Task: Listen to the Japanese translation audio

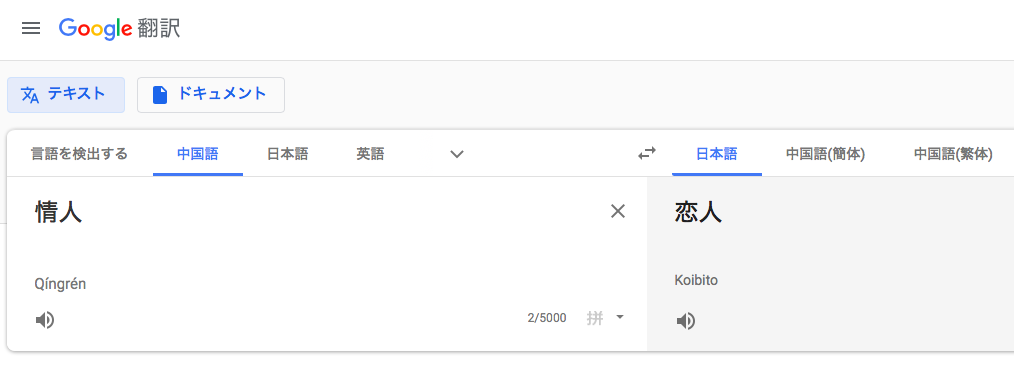Action: (685, 321)
